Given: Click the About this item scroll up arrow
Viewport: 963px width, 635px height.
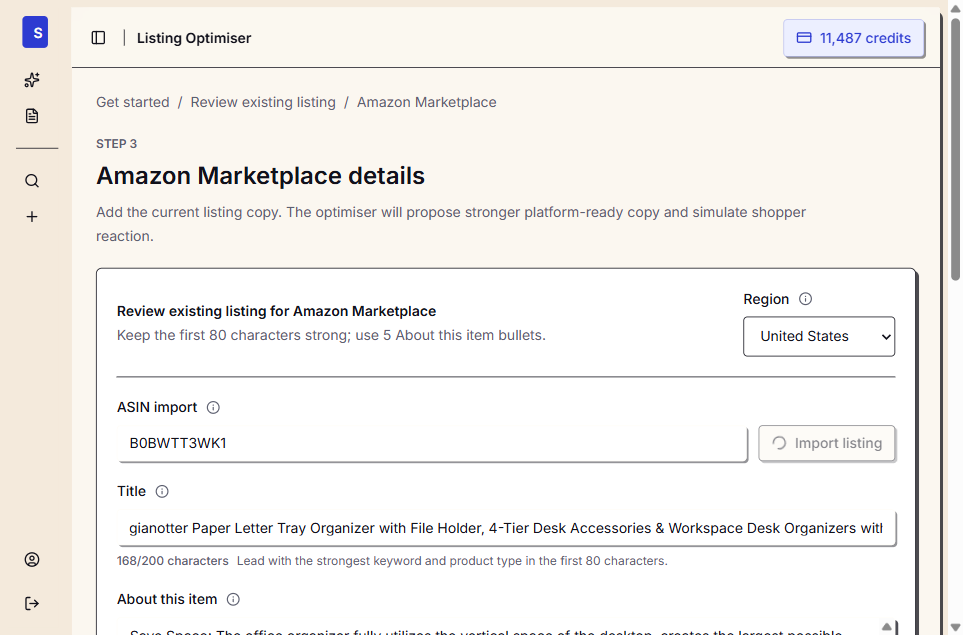Looking at the screenshot, I should click(x=887, y=627).
